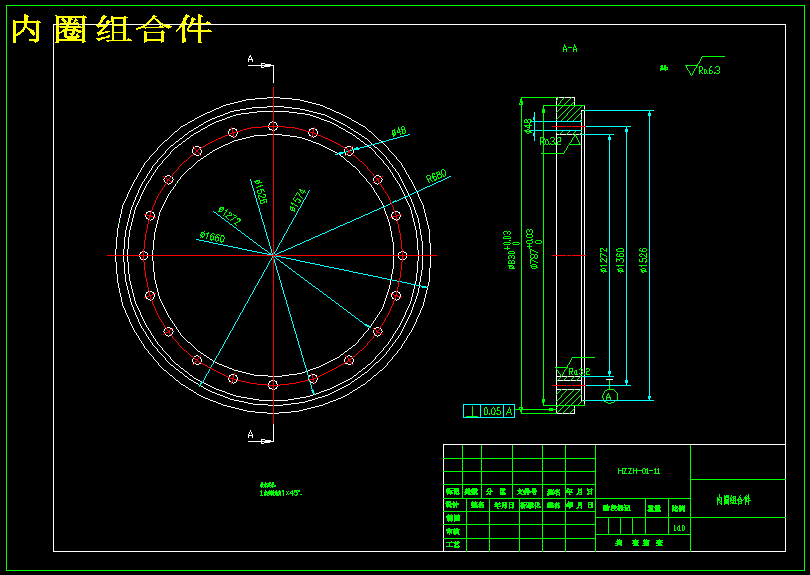Select the circled datum A marker

(x=610, y=397)
